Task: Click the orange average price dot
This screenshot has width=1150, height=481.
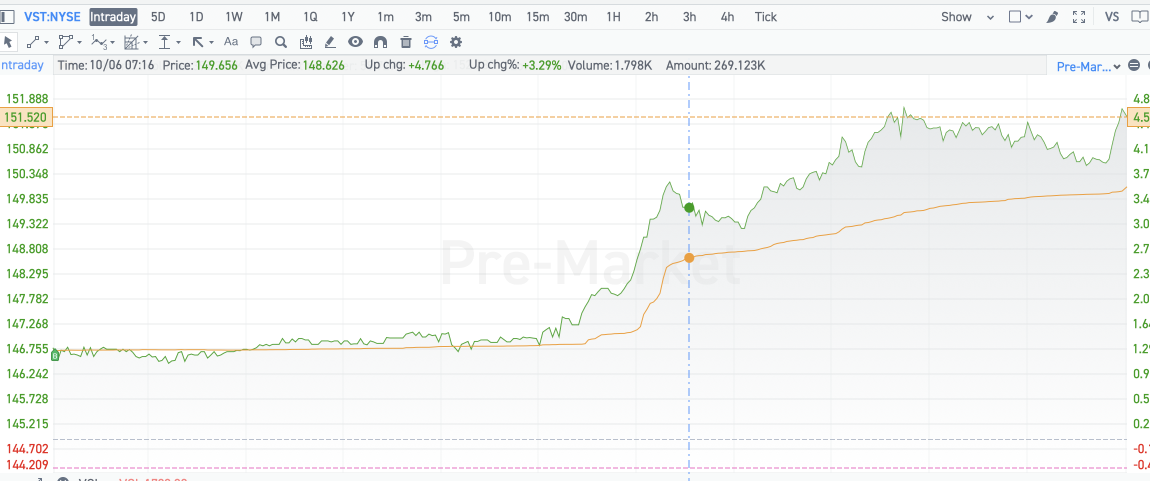Action: [x=689, y=257]
